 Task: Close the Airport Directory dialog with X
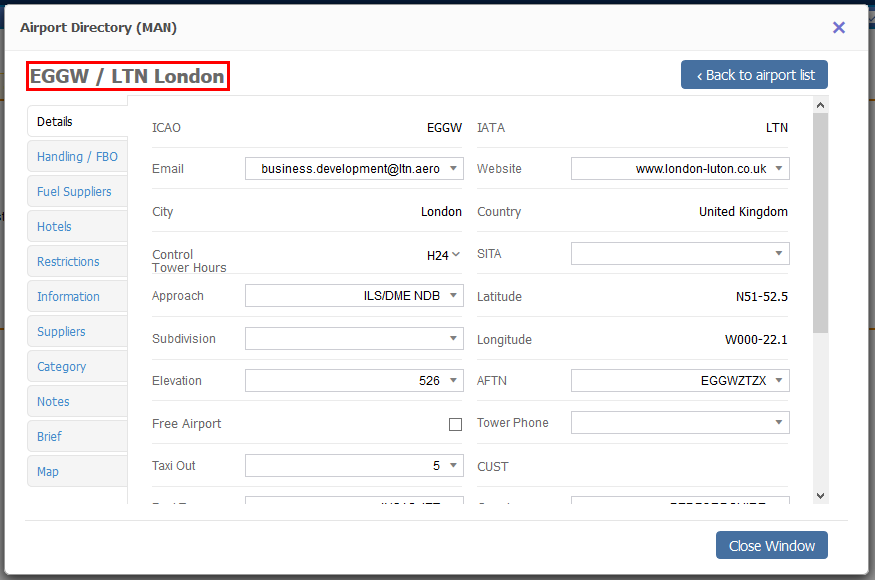point(838,27)
